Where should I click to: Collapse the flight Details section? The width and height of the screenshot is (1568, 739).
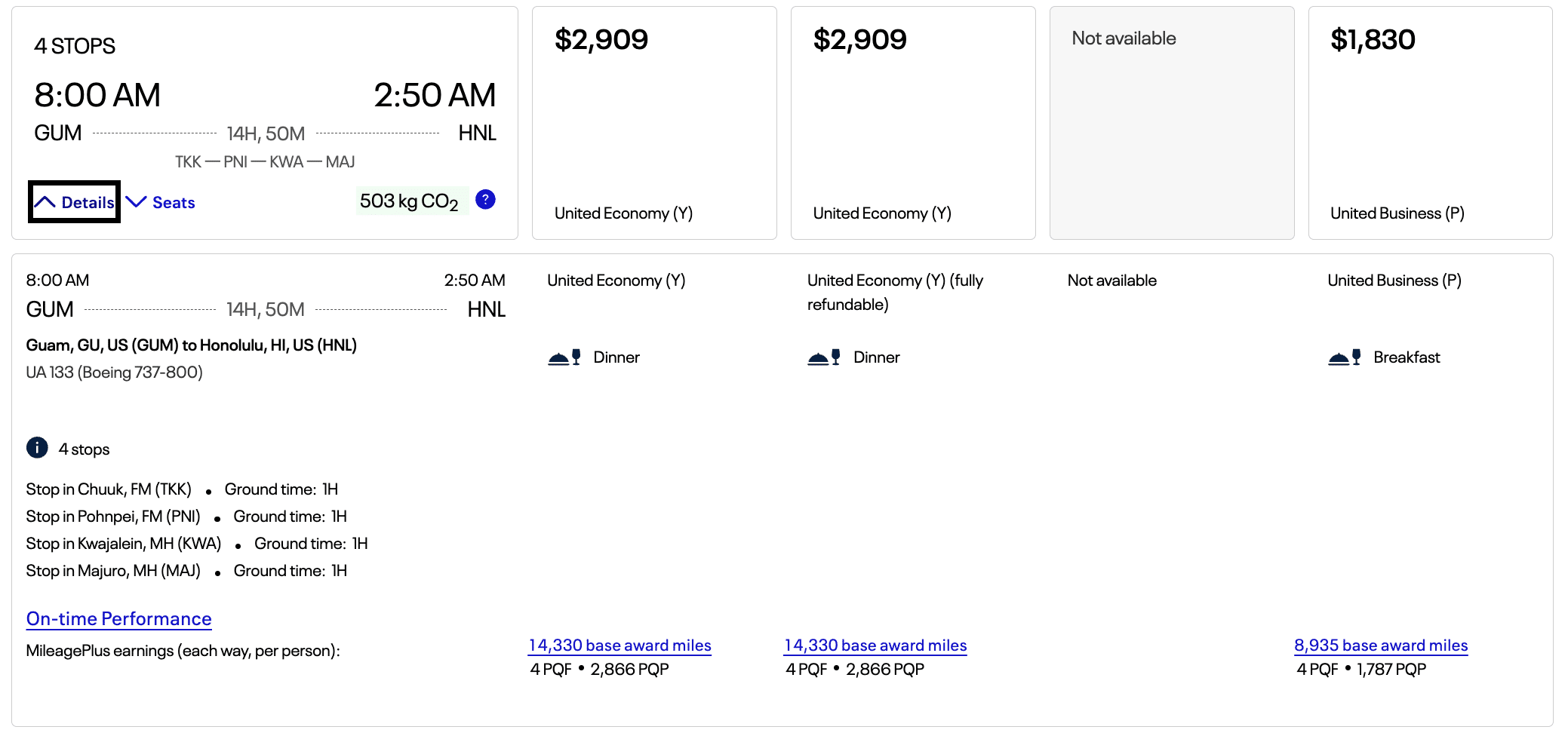point(75,202)
